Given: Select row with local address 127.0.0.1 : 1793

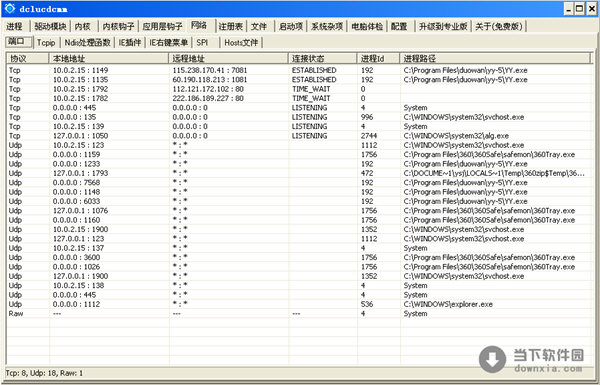Looking at the screenshot, I should (300, 173).
